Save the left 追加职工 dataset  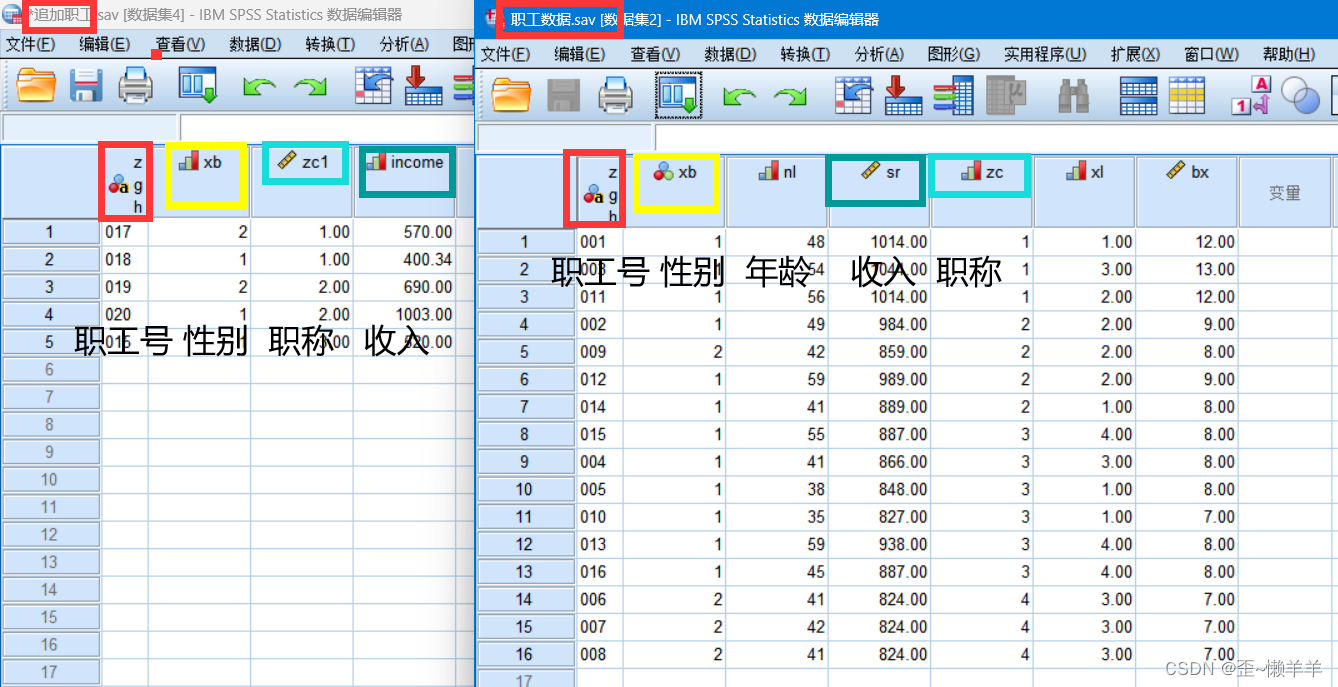(x=86, y=86)
